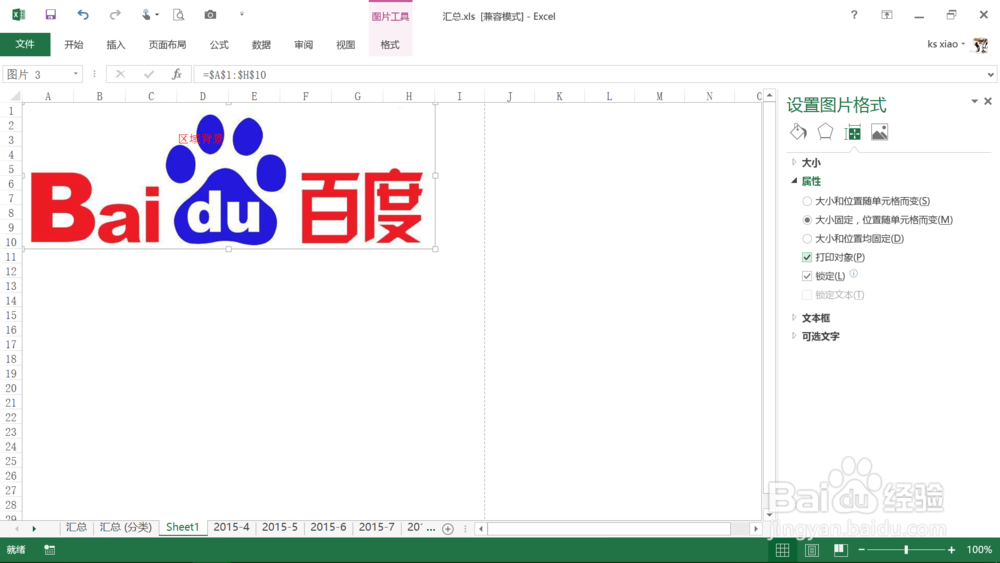Open the Name Box dropdown arrow
The width and height of the screenshot is (1000, 563).
coord(76,74)
